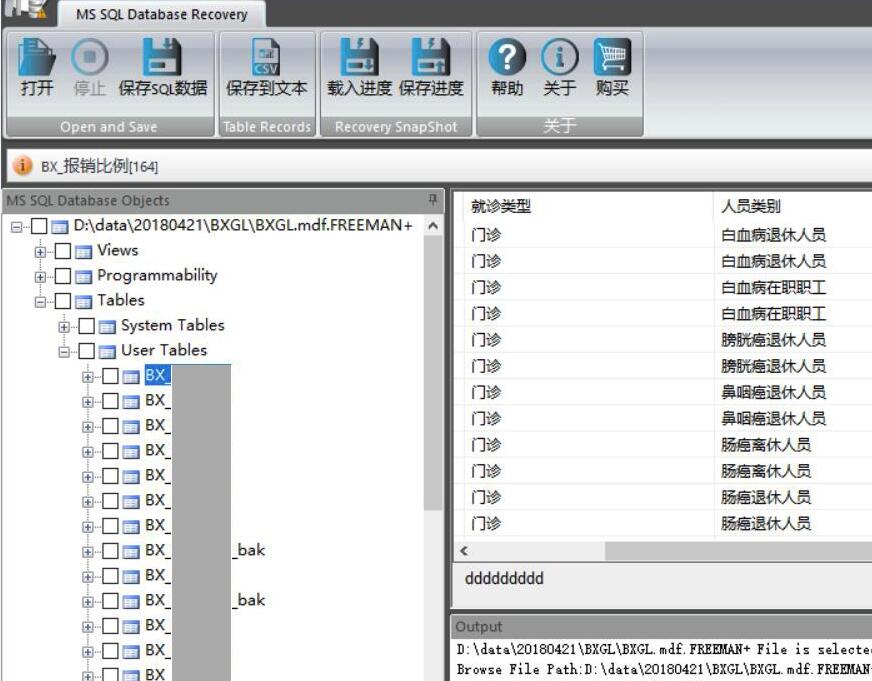The width and height of the screenshot is (872, 681).
Task: Click the 人员类别 column header
Action: pyautogui.click(x=750, y=207)
